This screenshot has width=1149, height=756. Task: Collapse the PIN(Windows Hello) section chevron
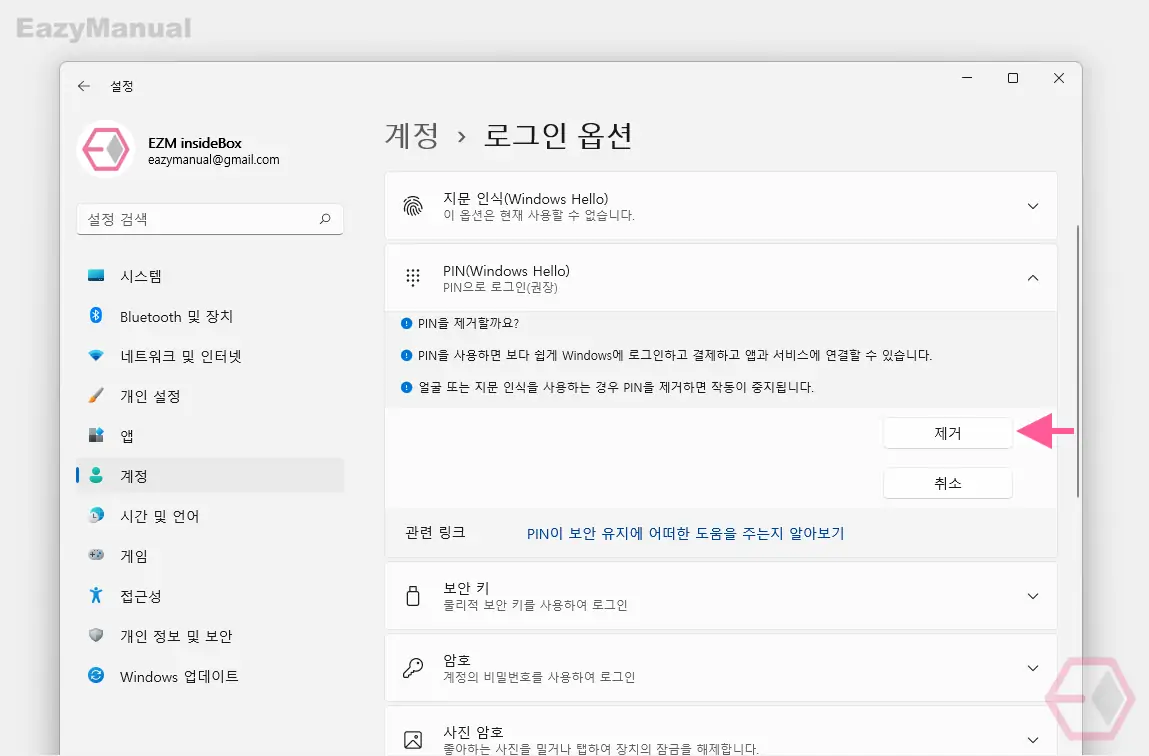(x=1032, y=278)
